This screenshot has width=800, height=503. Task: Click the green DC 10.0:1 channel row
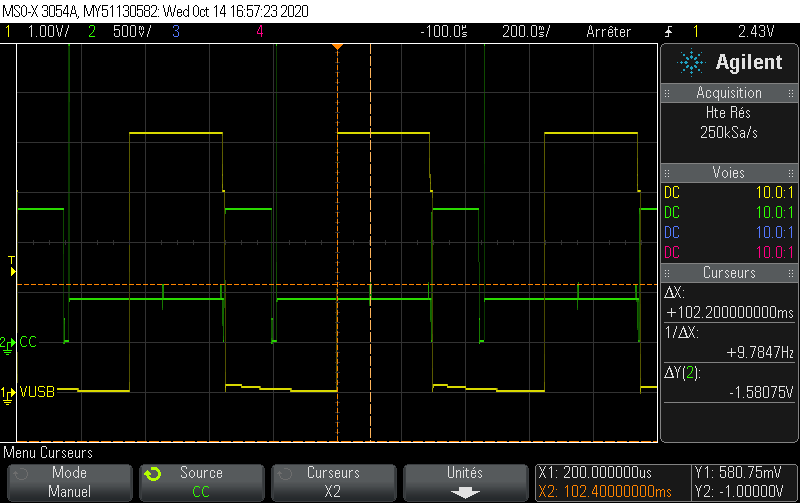(x=729, y=212)
